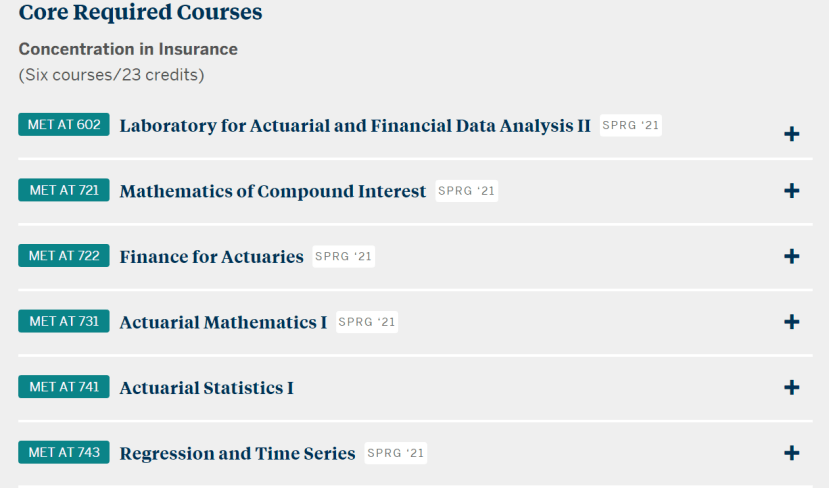Click the MET AT 602 course code badge
The image size is (830, 489).
pos(64,125)
